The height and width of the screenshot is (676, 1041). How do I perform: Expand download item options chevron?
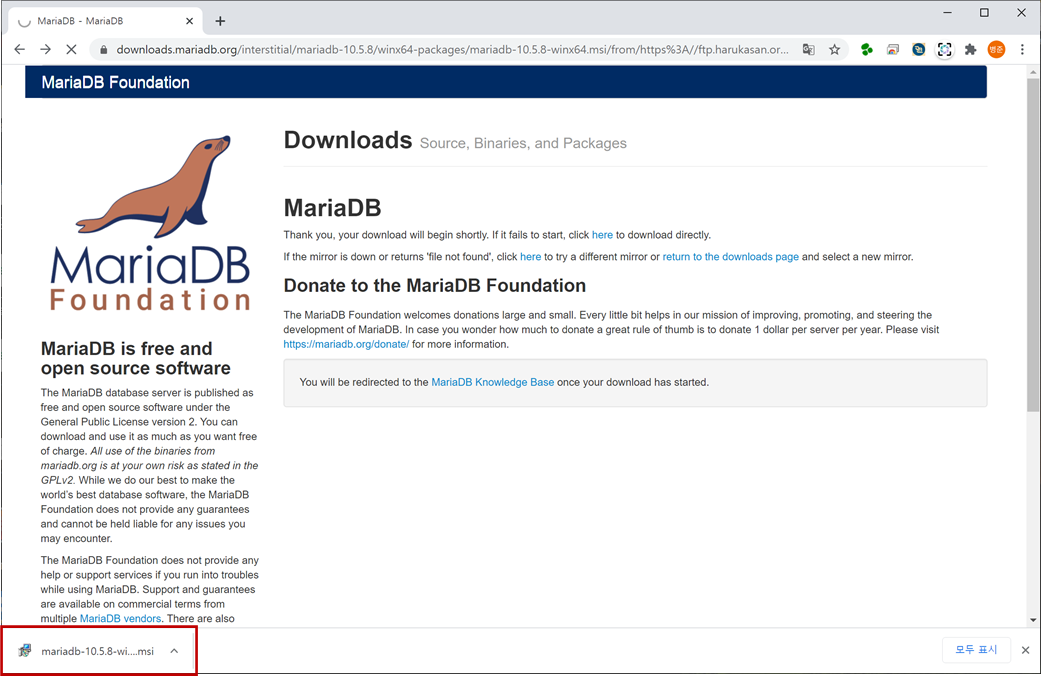(174, 651)
